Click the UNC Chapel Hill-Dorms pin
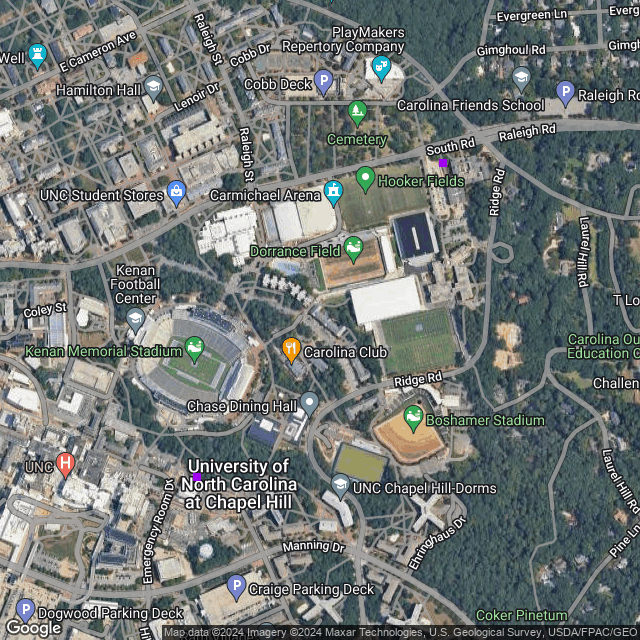Image resolution: width=640 pixels, height=640 pixels. click(340, 486)
